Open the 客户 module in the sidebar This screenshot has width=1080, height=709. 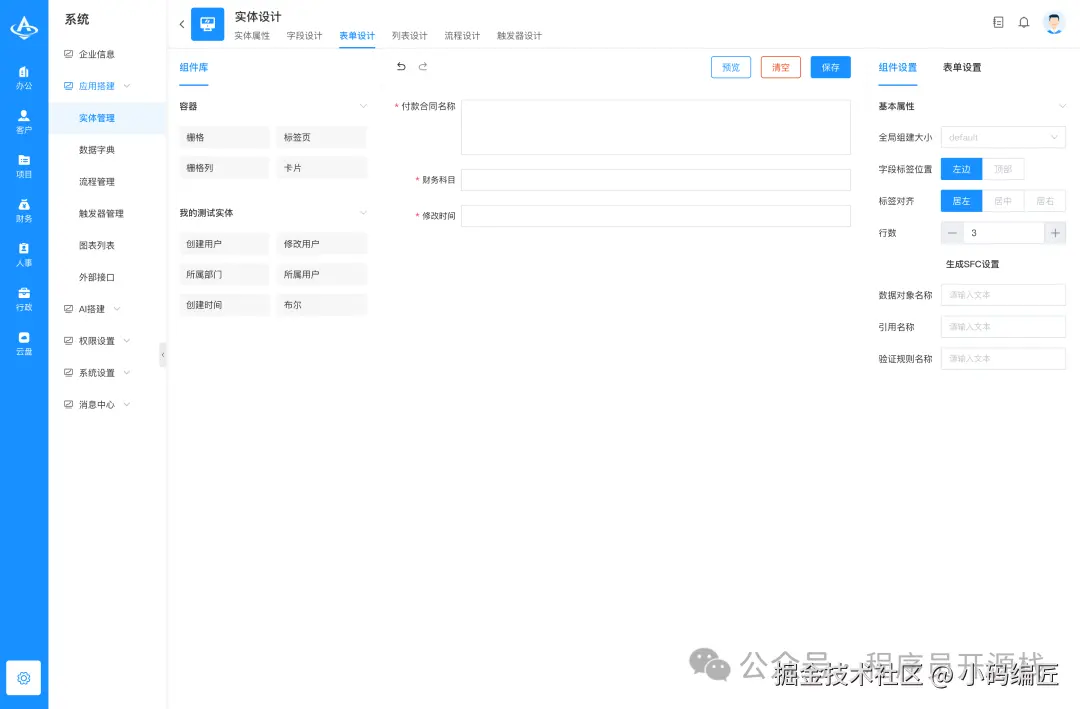pyautogui.click(x=24, y=121)
